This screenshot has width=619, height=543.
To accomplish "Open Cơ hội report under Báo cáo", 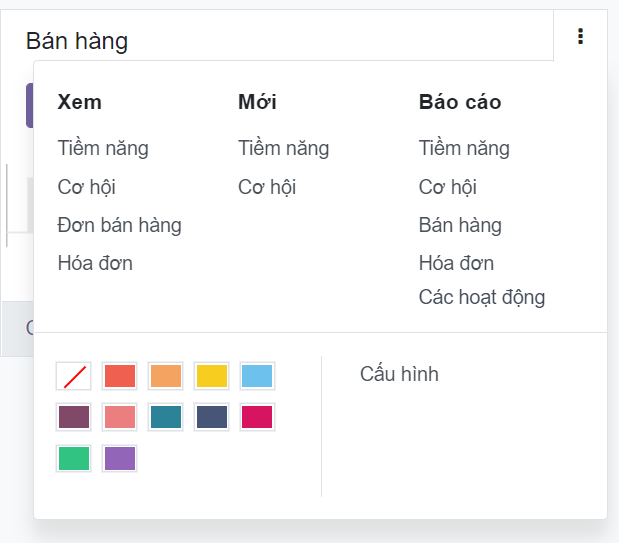I will tap(447, 187).
